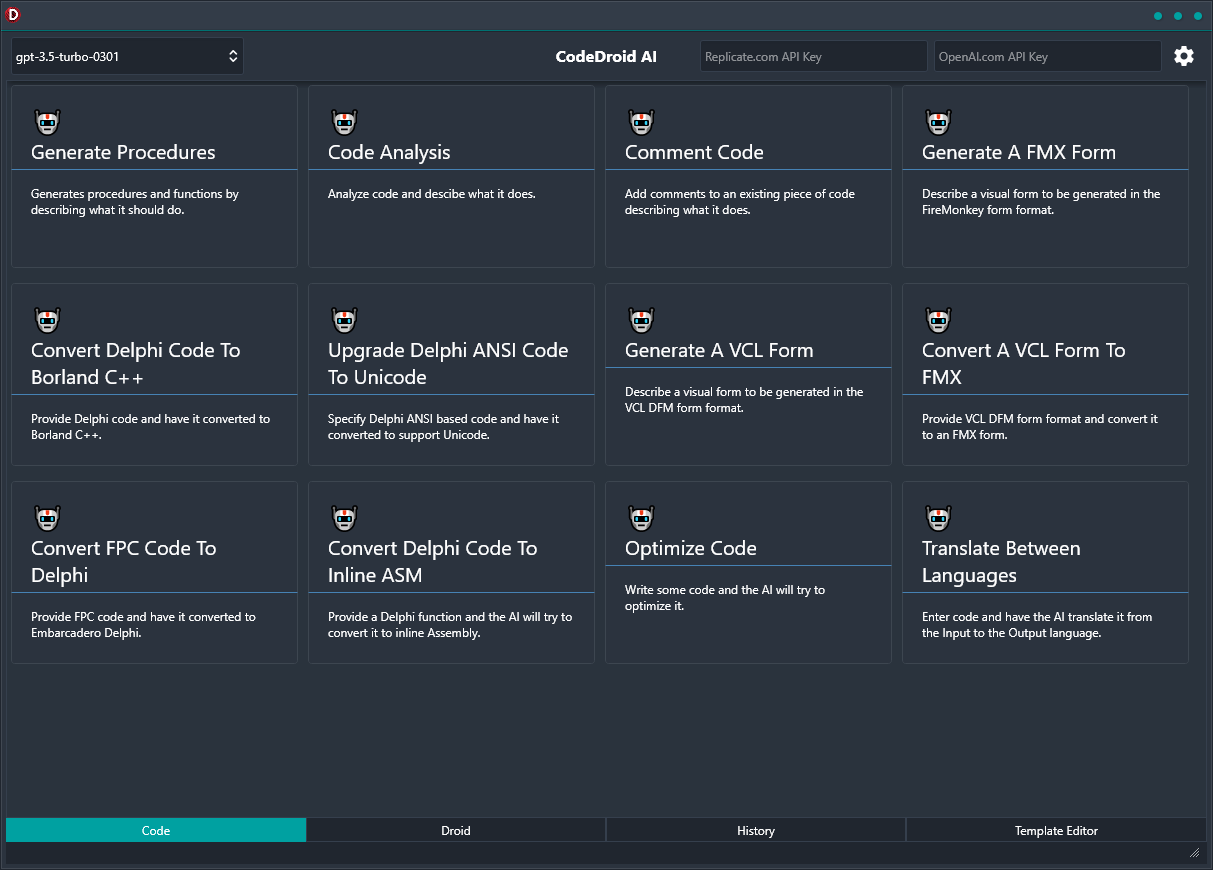Open the Convert A VCL Form To FMX tool

1045,375
